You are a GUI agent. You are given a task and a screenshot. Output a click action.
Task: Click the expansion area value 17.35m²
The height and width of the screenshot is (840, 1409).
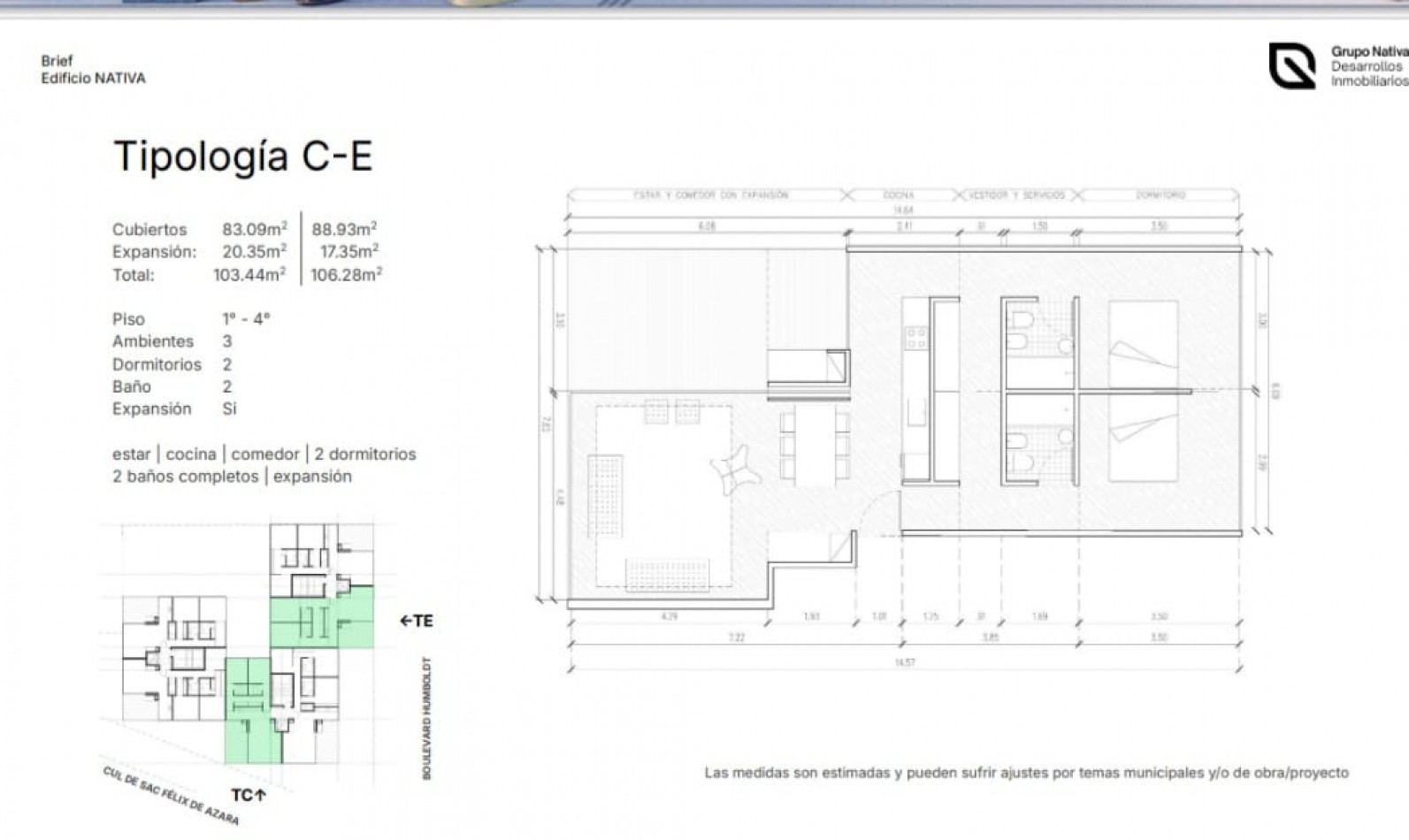(349, 251)
